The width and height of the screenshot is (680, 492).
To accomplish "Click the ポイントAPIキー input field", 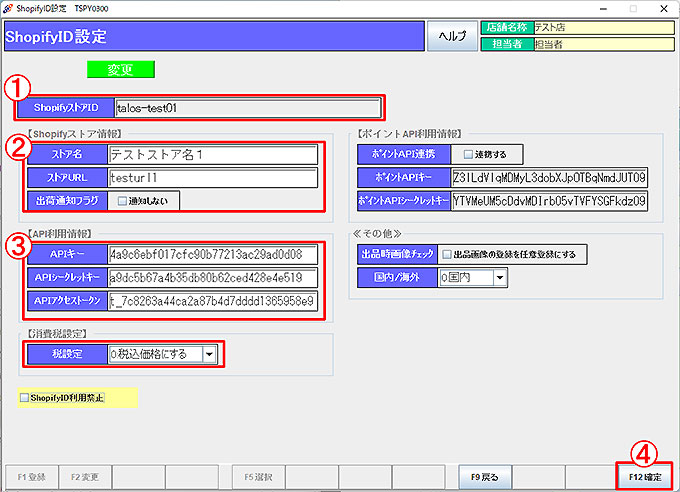I will (549, 178).
